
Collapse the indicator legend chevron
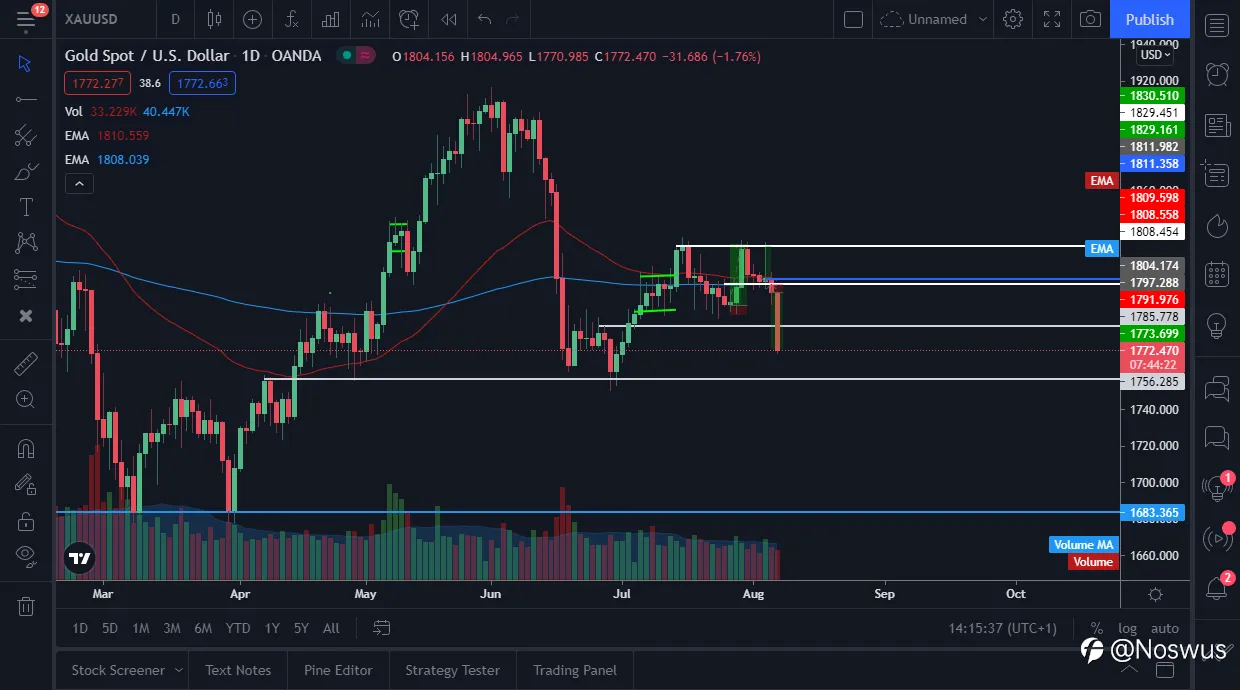tap(78, 184)
